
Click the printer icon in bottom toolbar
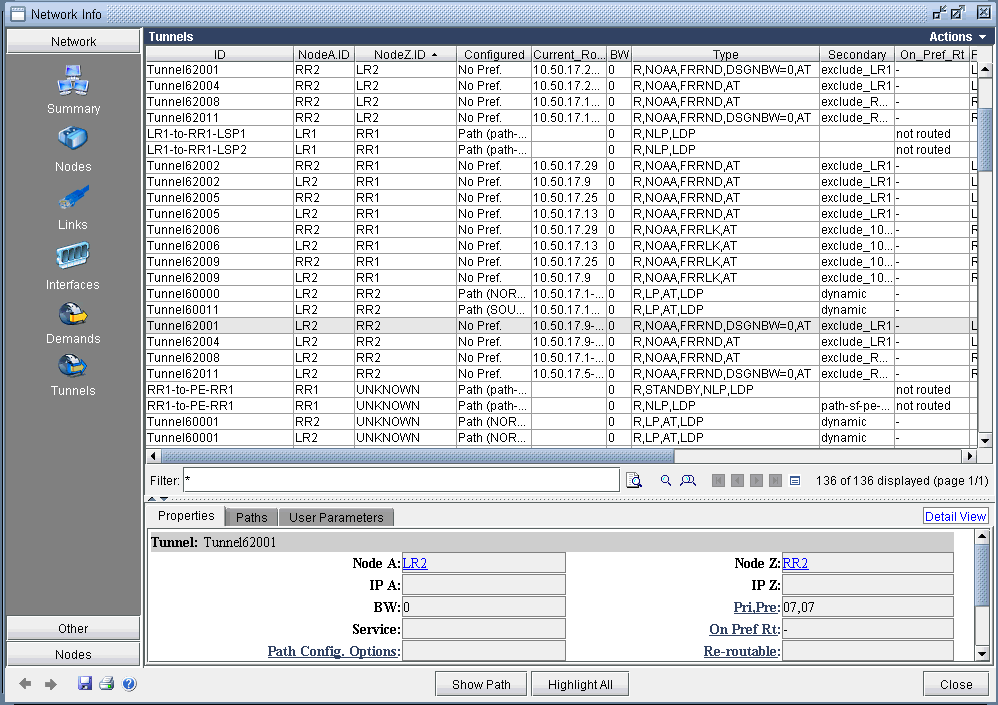(x=106, y=684)
